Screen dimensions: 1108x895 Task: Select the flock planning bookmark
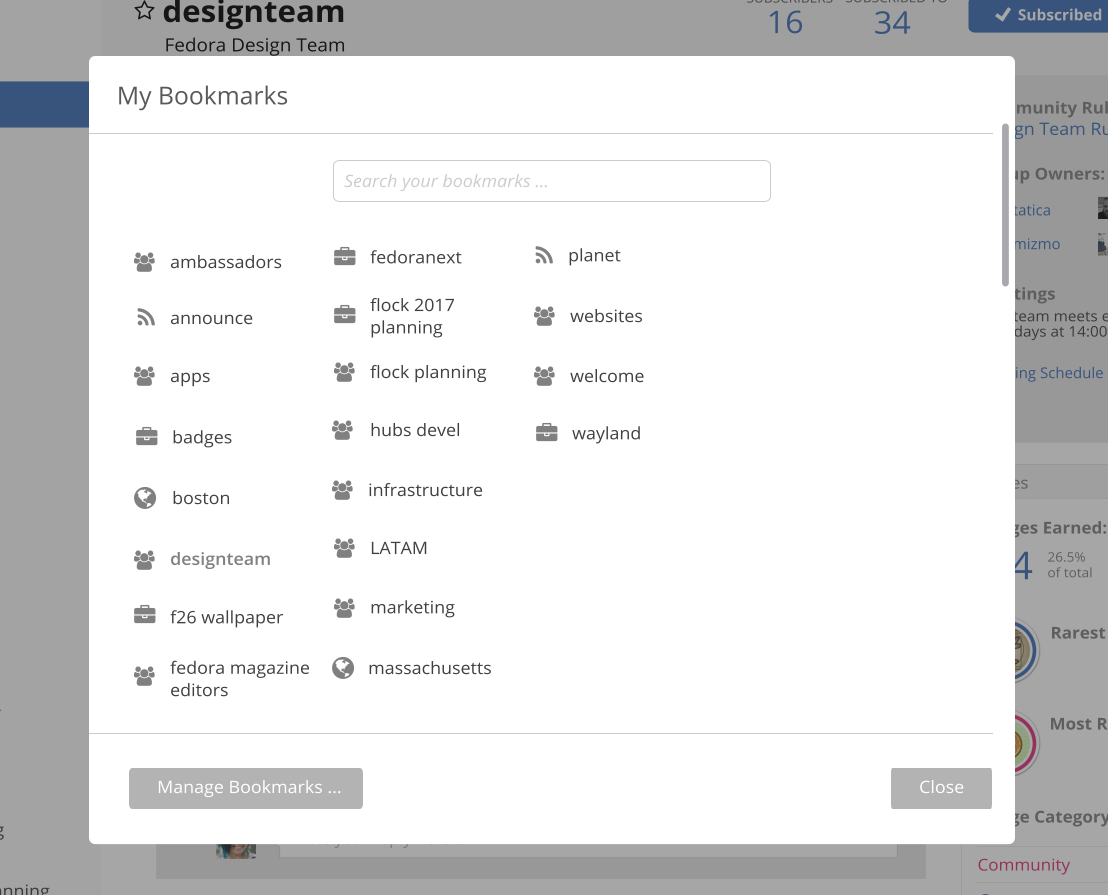pyautogui.click(x=428, y=372)
